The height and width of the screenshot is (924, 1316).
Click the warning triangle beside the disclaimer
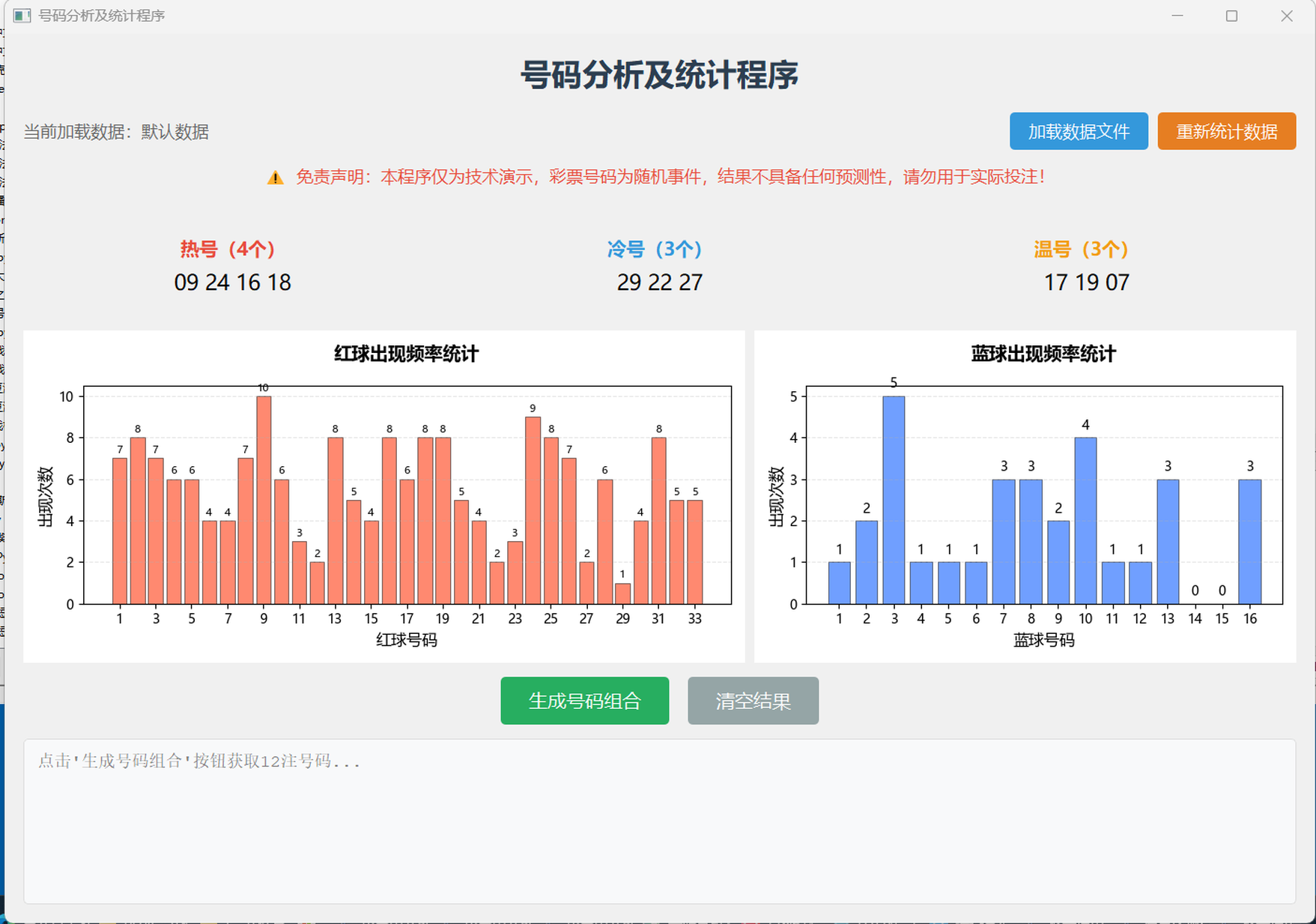pos(275,177)
